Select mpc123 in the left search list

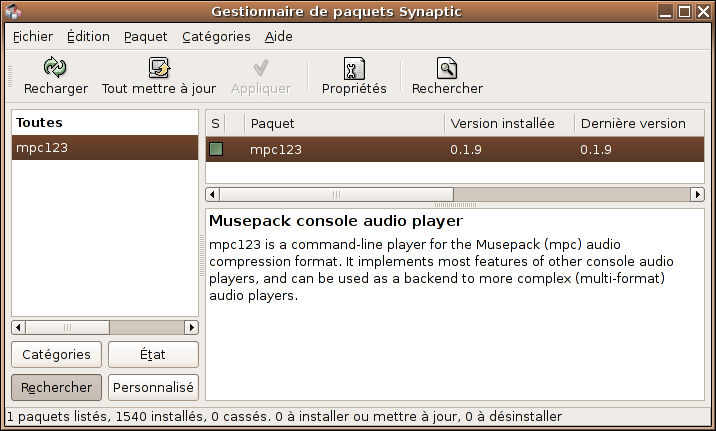(x=105, y=147)
